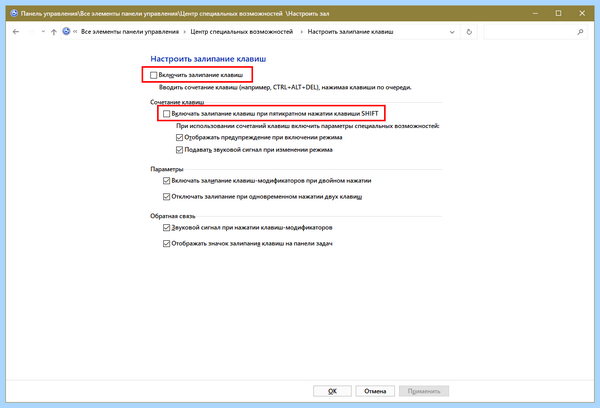Viewport: 600px width, 408px height.
Task: Refresh the page with refresh icon
Action: 469,32
